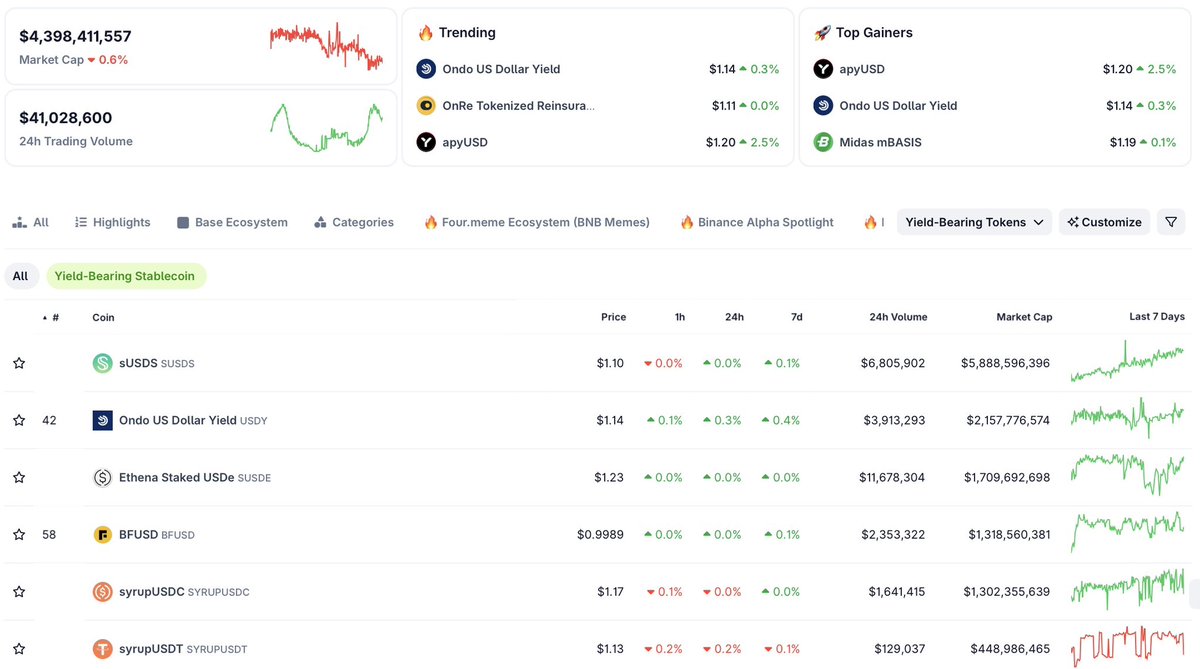Sort by Market Cap column header
This screenshot has width=1200, height=669.
1024,317
